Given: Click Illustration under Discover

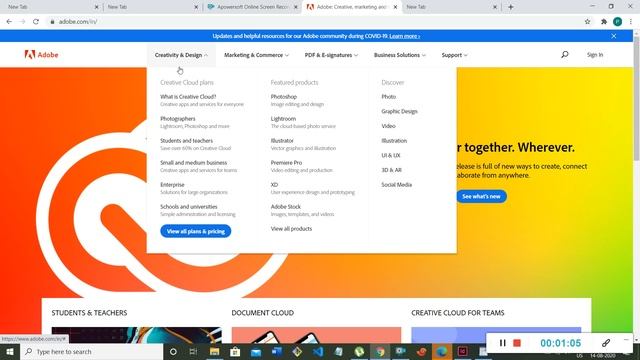Looking at the screenshot, I should 394,141.
